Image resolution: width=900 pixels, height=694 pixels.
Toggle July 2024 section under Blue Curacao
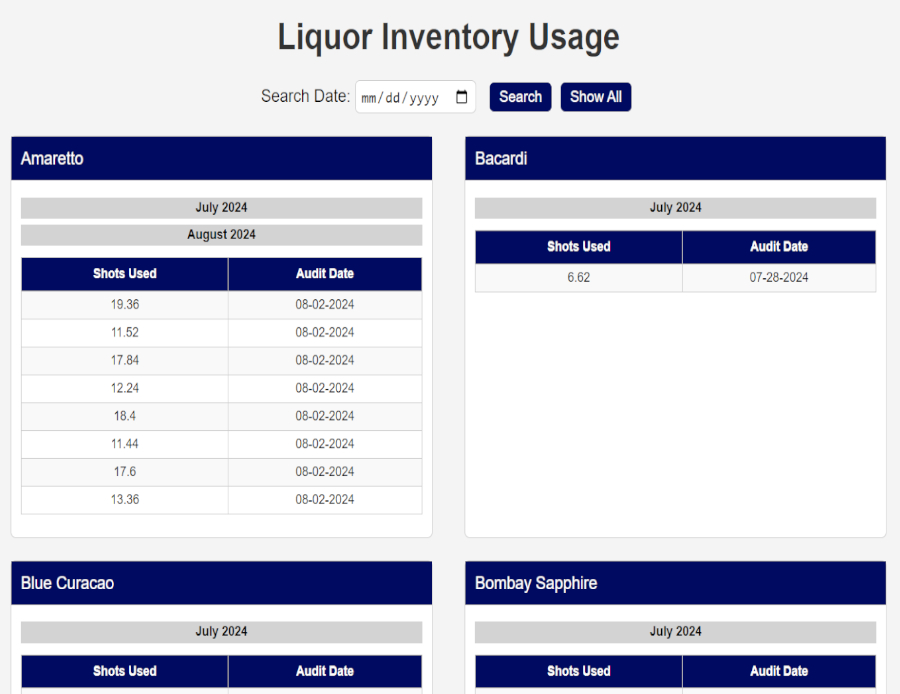tap(221, 632)
